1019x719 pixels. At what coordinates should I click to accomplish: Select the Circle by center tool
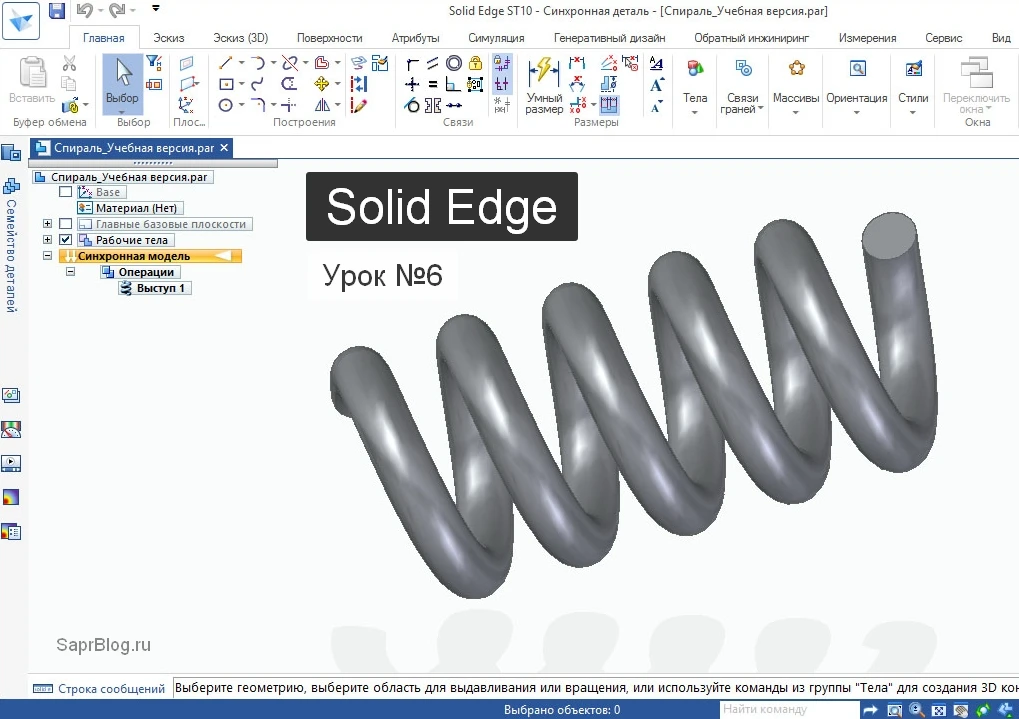tap(226, 105)
